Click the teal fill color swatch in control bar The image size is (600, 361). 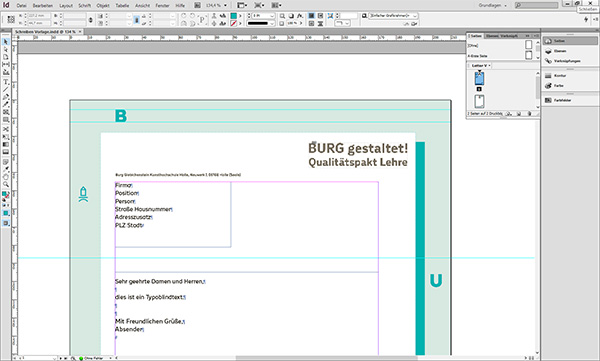click(233, 16)
